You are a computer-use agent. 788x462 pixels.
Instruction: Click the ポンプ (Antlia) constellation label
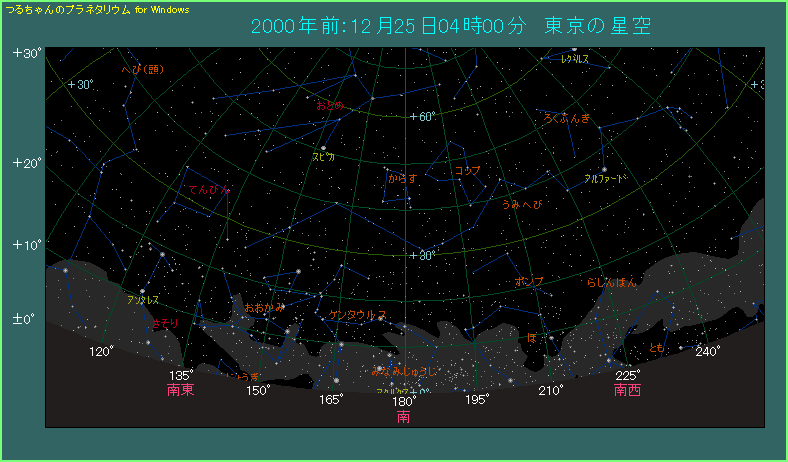529,282
